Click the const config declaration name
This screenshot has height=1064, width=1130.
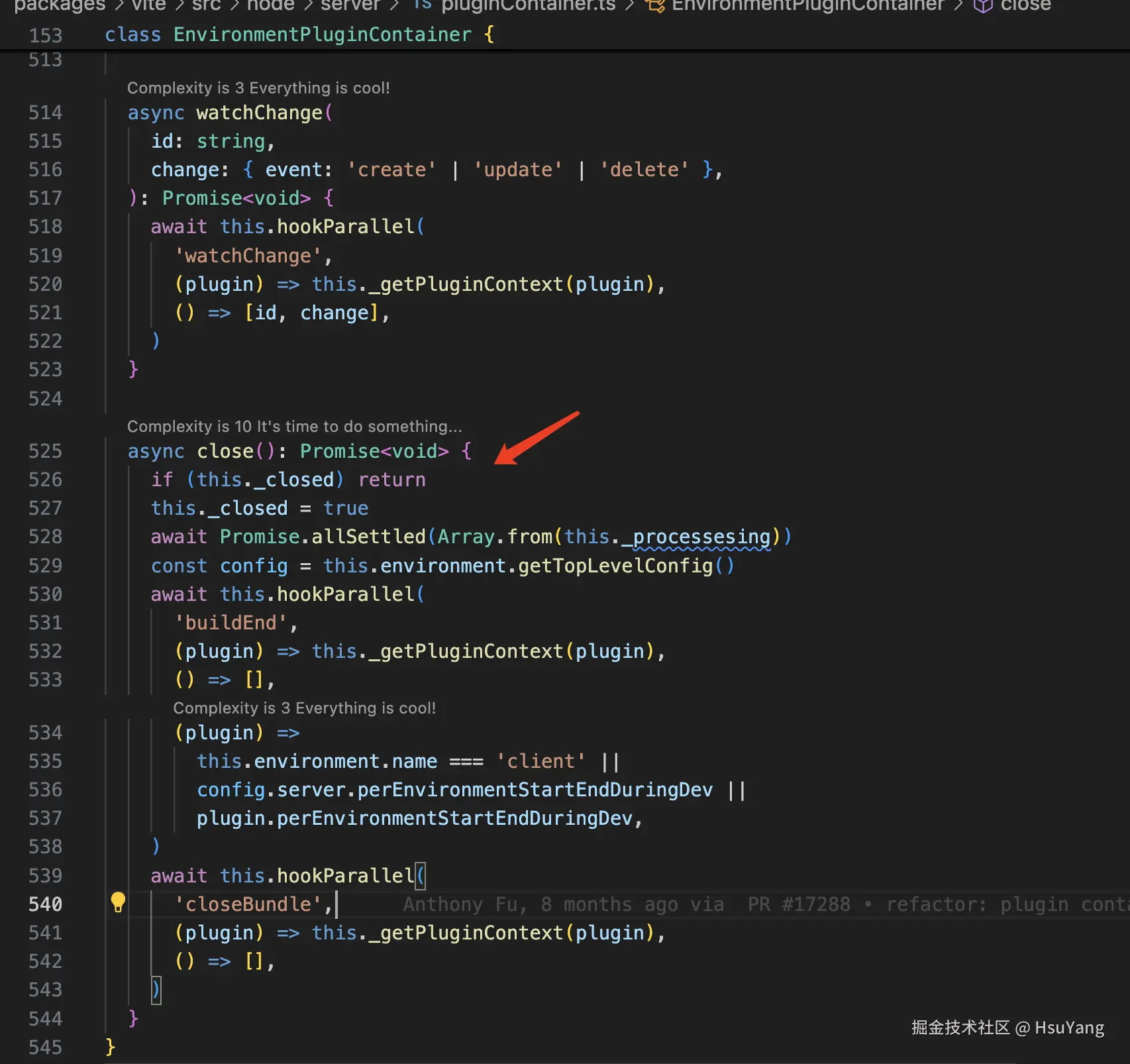(x=254, y=566)
